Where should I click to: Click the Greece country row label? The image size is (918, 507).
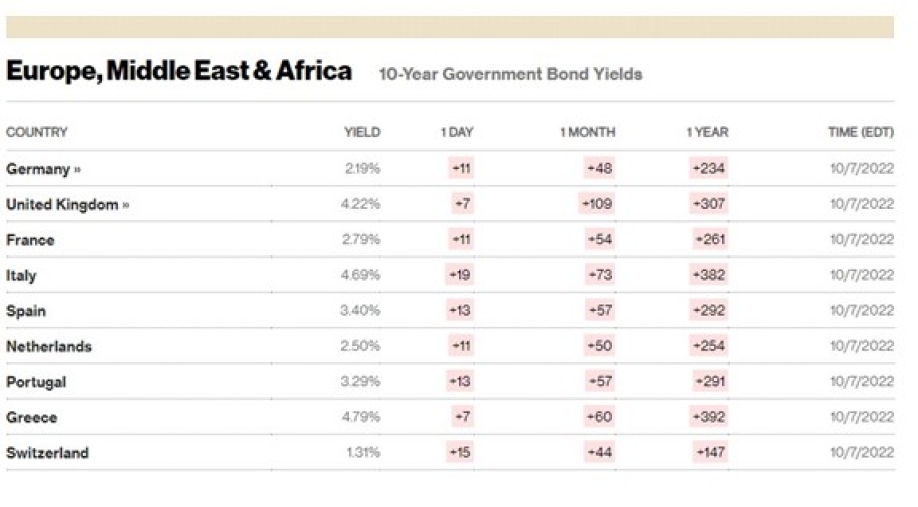[32, 417]
